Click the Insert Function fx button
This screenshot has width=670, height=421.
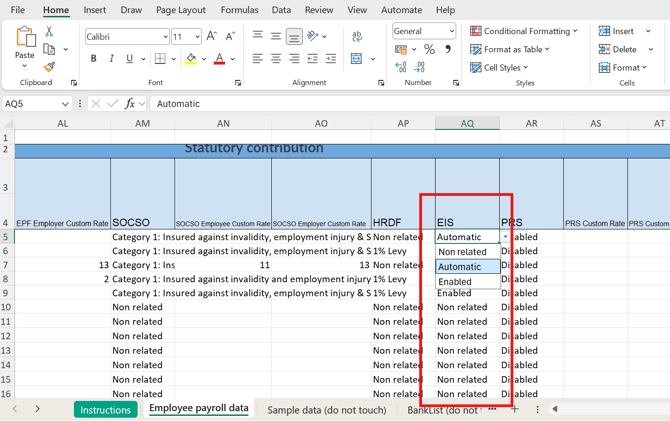(x=130, y=103)
